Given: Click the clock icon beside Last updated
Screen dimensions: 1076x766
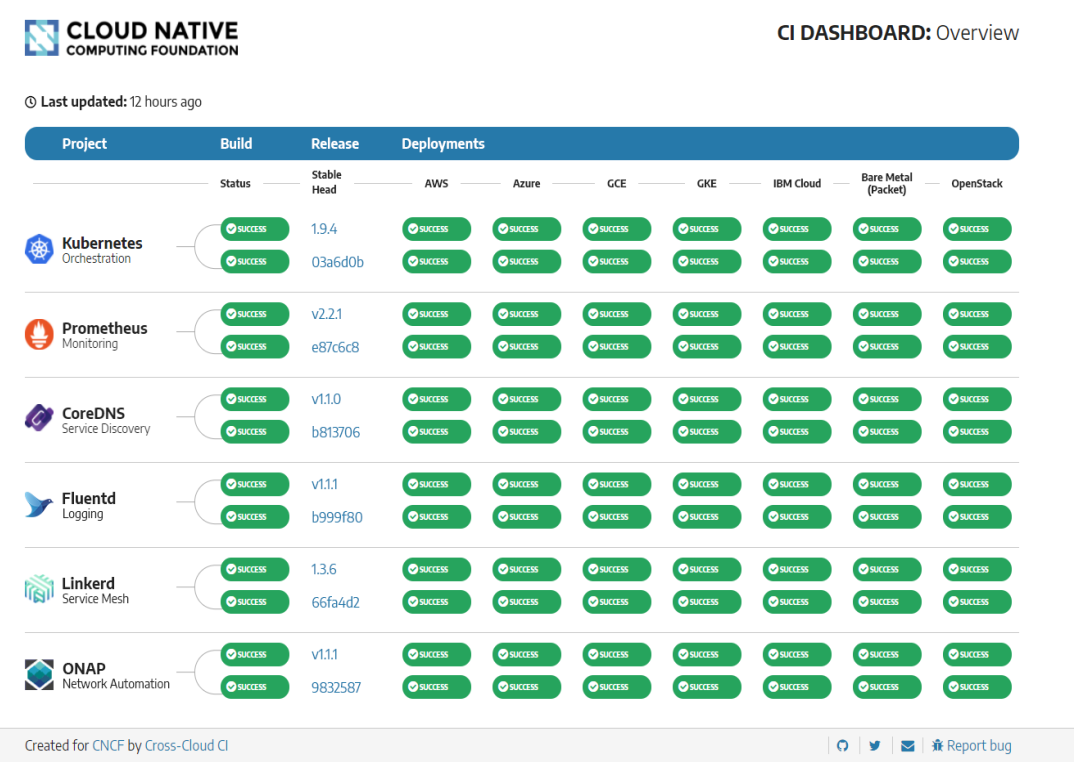Looking at the screenshot, I should click(31, 102).
